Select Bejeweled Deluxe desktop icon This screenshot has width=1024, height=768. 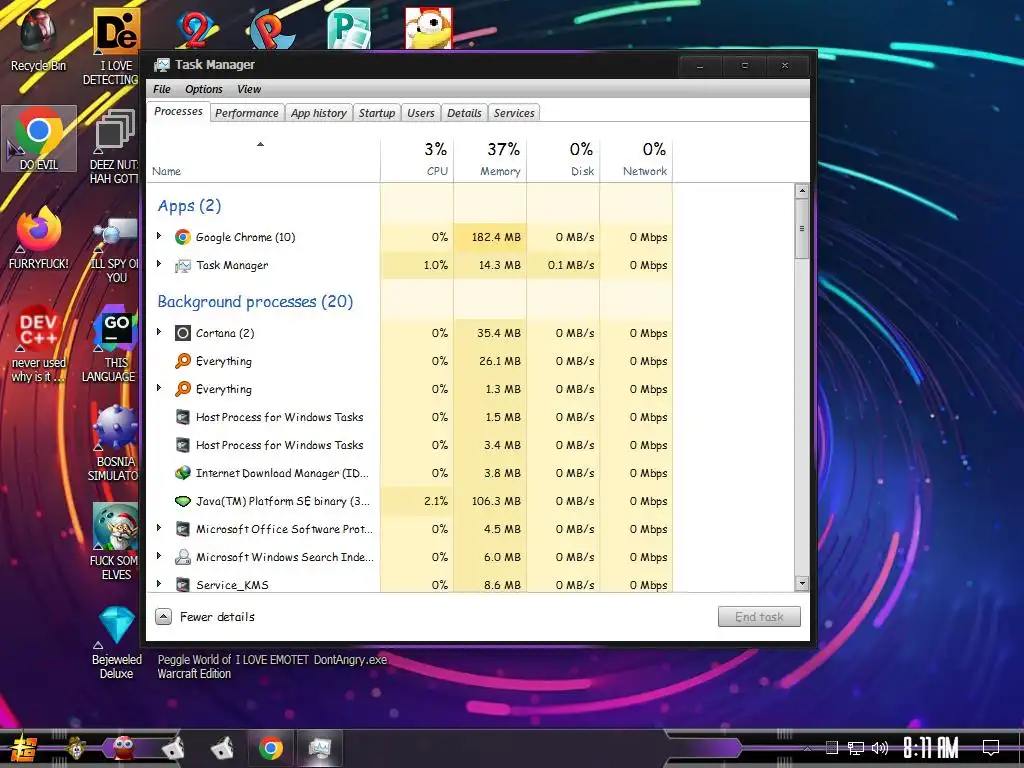pyautogui.click(x=116, y=643)
